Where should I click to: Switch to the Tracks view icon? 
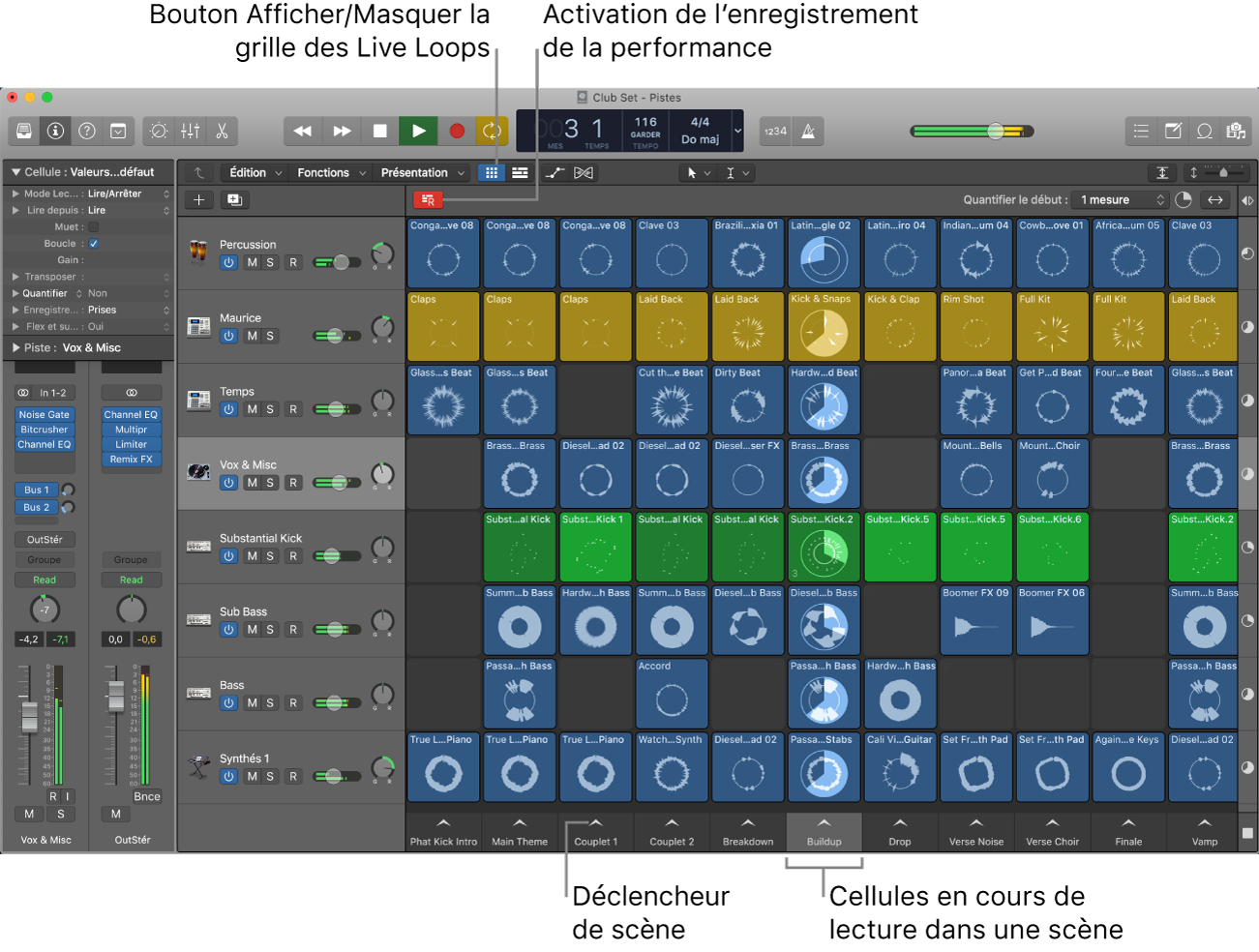tap(519, 172)
